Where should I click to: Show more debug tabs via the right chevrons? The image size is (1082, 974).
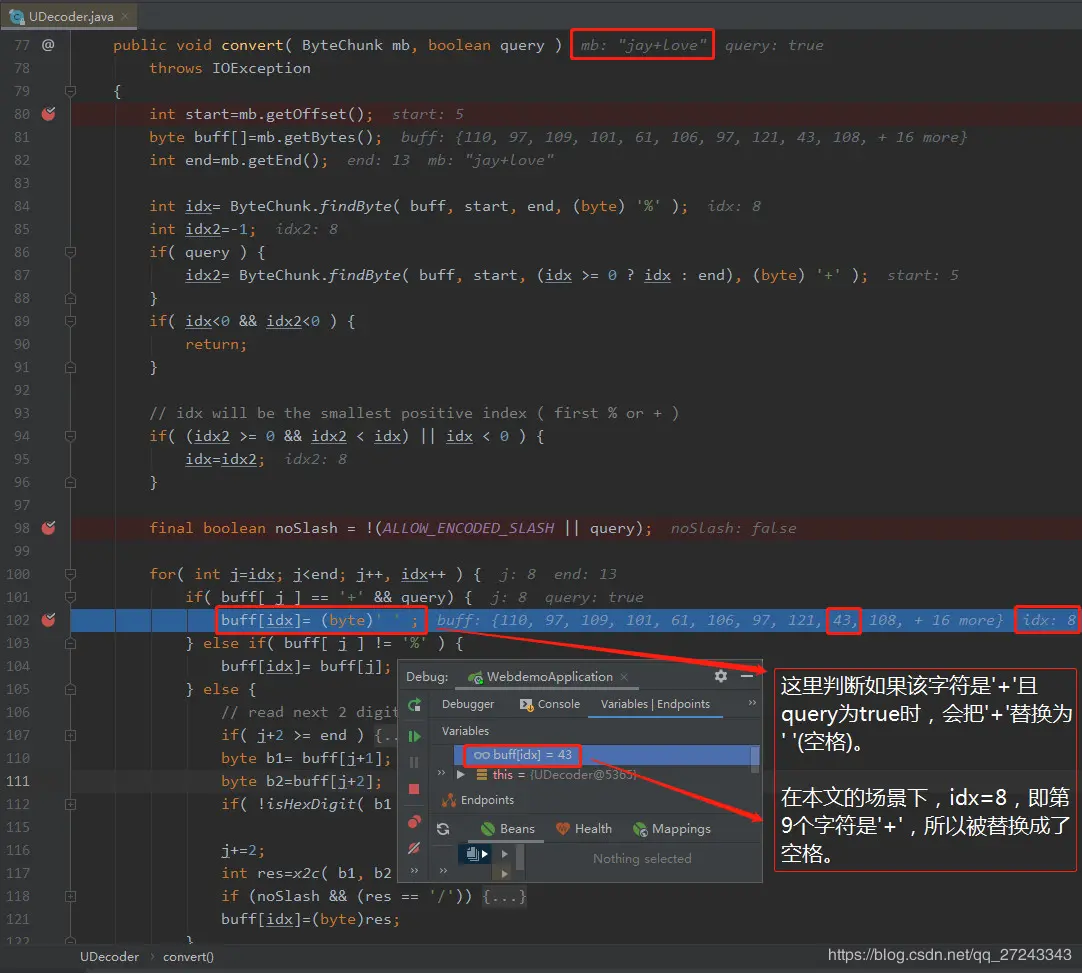click(752, 703)
